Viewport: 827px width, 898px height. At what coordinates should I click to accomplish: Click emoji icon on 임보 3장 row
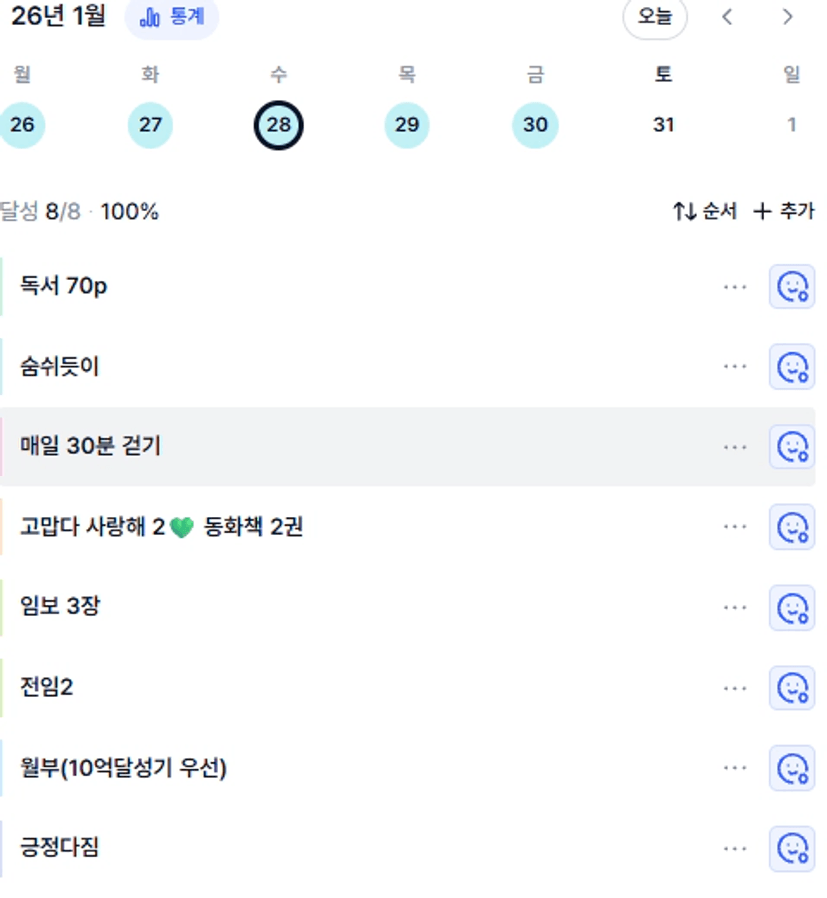point(792,607)
